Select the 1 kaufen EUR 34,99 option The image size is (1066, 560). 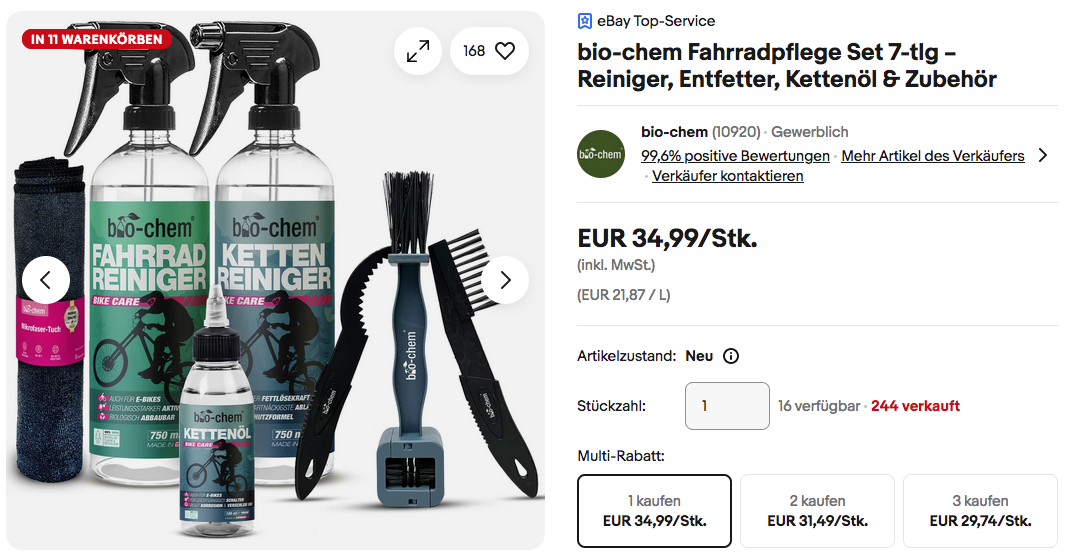point(654,511)
